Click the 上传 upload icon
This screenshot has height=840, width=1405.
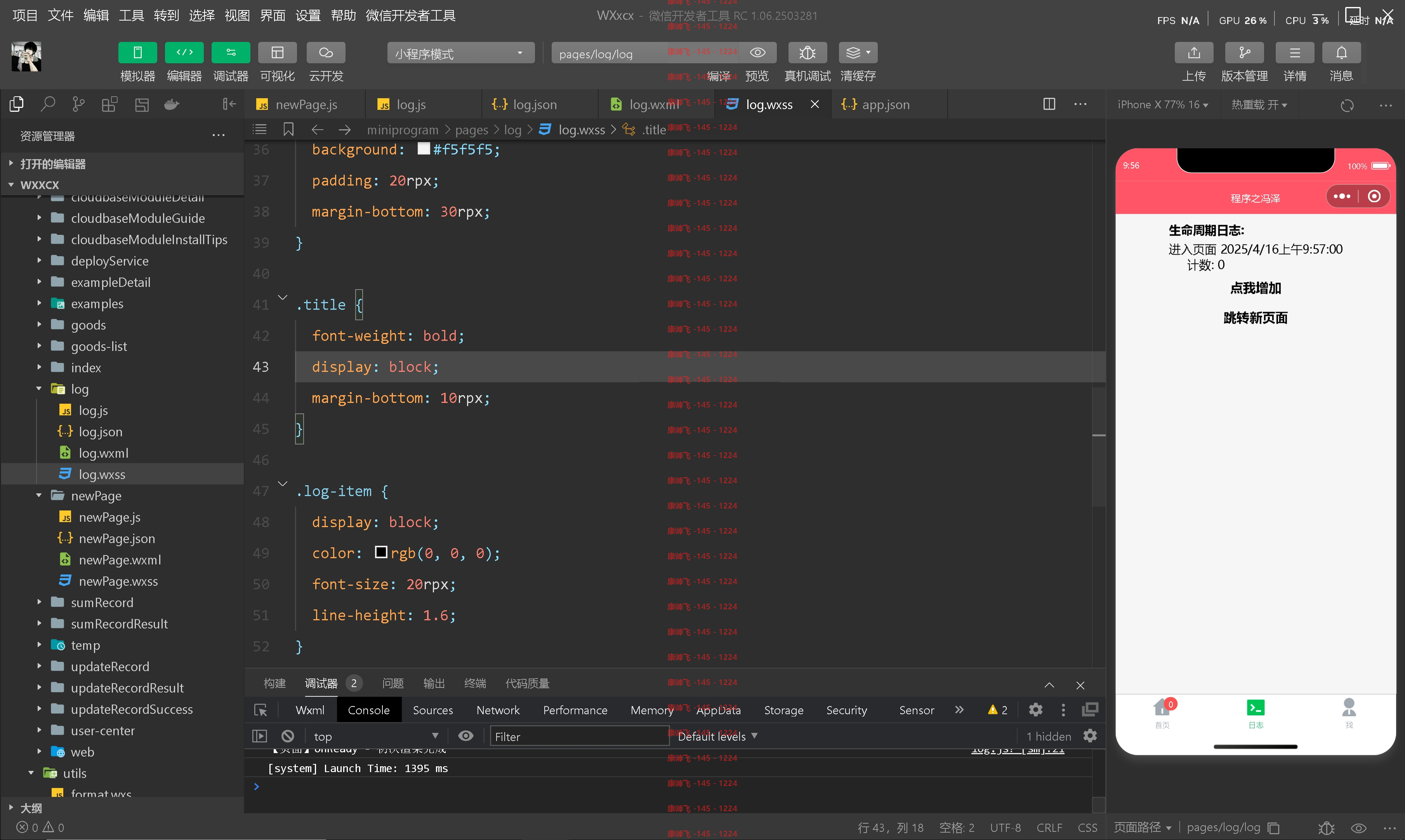tap(1194, 53)
